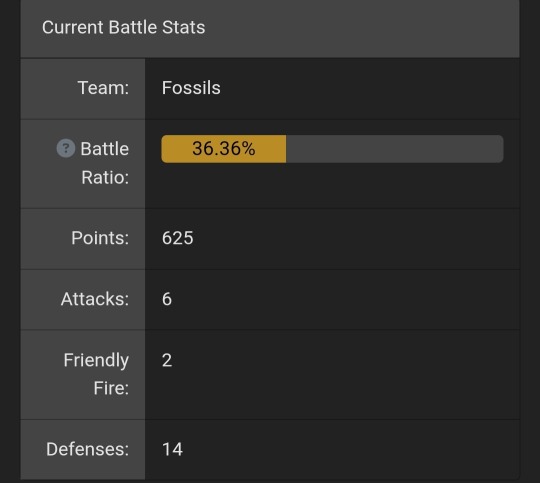Click the unfilled gray portion of ratio bar
540x483 pixels.
pos(395,149)
